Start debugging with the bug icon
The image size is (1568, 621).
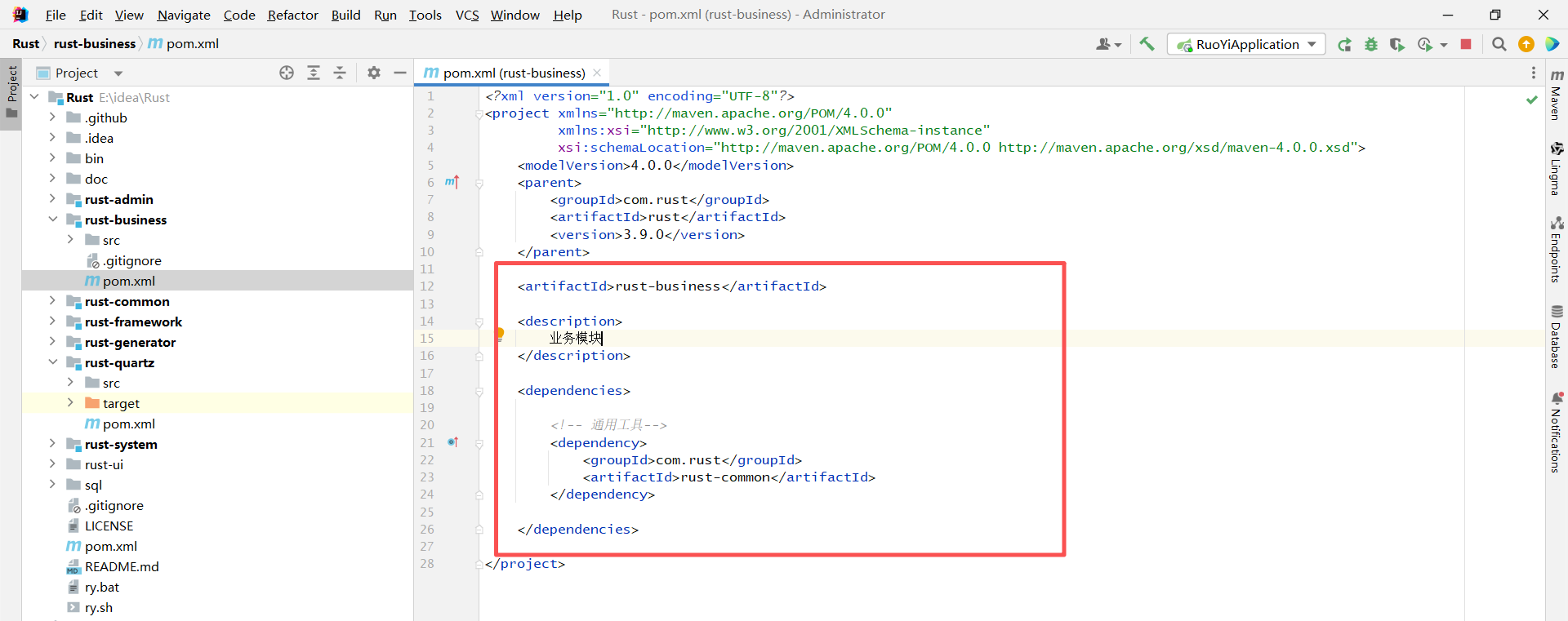[x=1371, y=45]
